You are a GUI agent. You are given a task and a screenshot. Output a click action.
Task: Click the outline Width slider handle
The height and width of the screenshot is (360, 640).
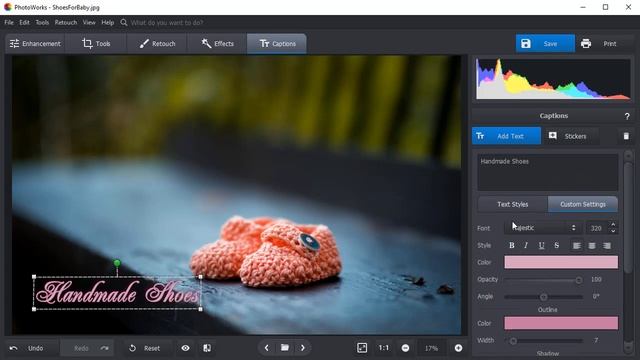tap(513, 340)
